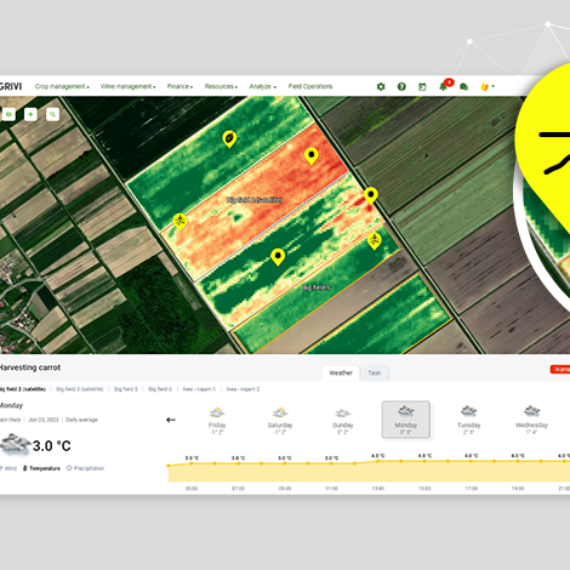
Task: Click the map search magnifier icon
Action: click(x=53, y=114)
